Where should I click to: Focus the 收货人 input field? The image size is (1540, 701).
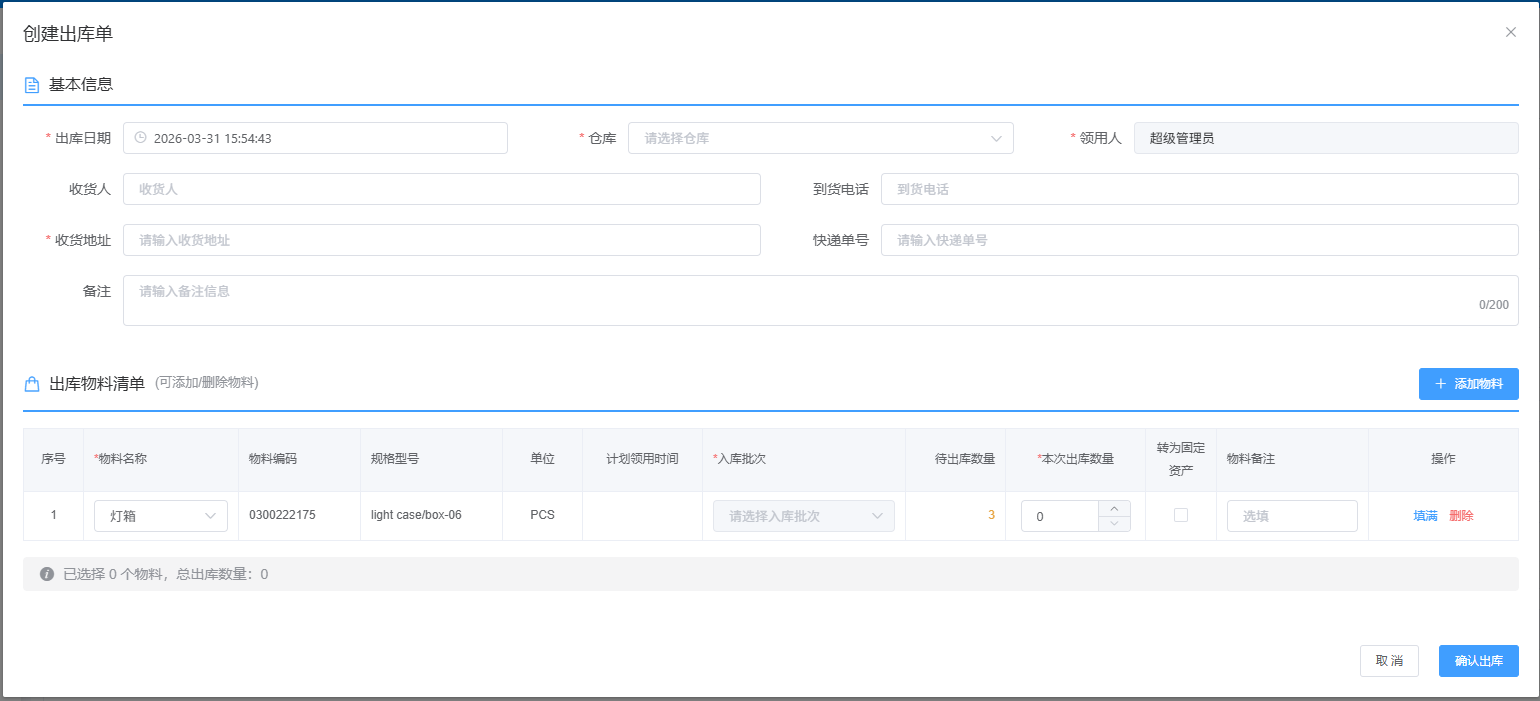(x=441, y=189)
